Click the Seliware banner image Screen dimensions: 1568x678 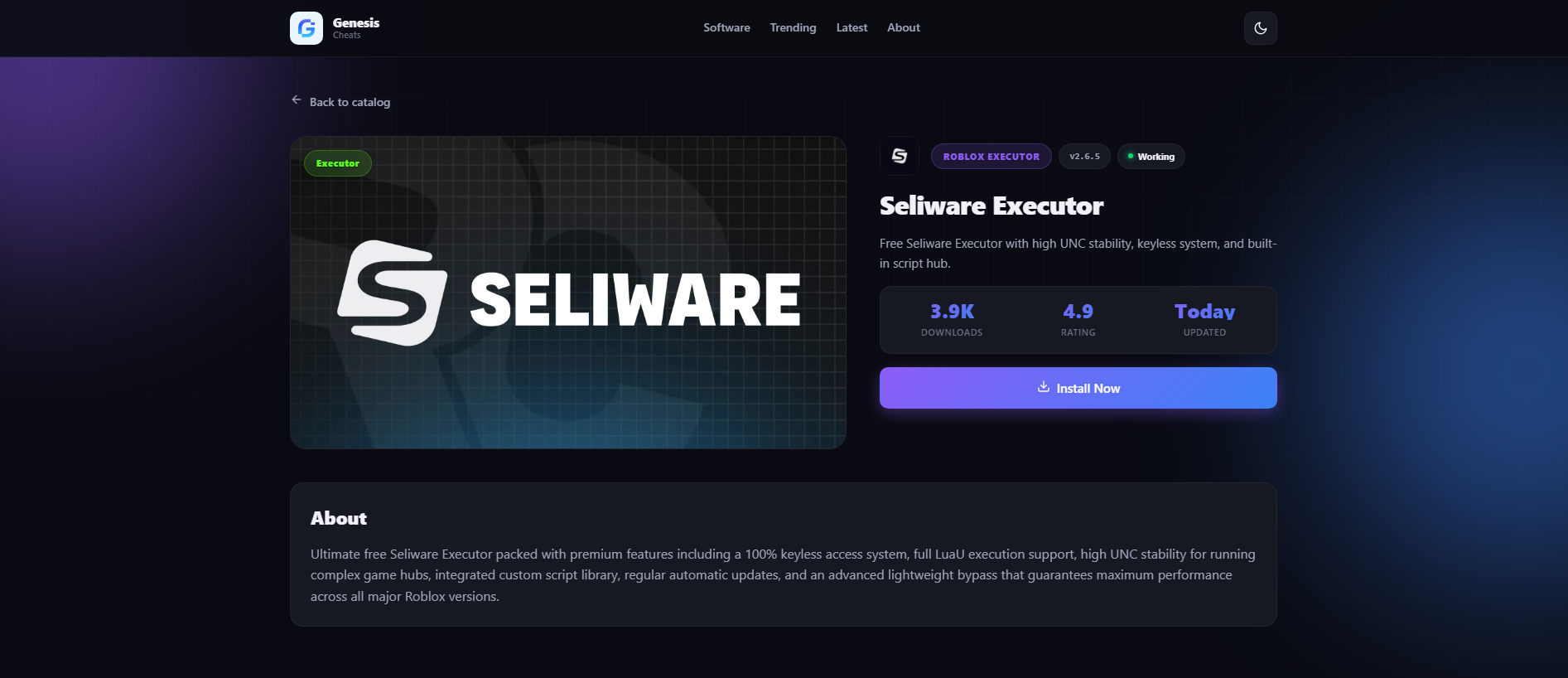(x=568, y=293)
